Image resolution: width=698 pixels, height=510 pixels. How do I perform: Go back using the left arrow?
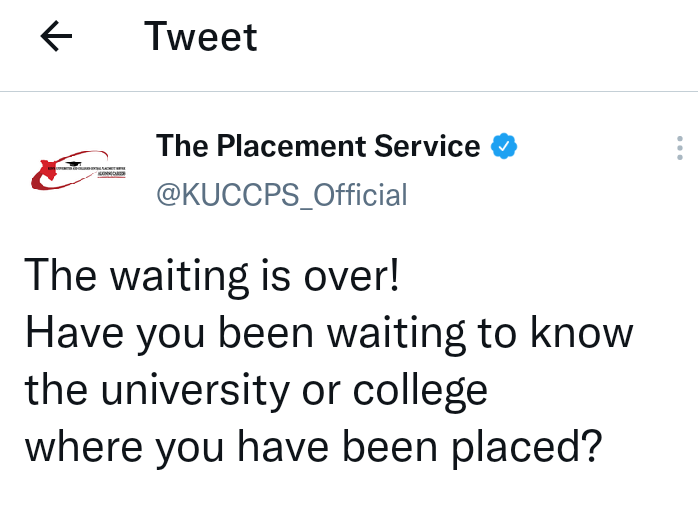click(57, 37)
